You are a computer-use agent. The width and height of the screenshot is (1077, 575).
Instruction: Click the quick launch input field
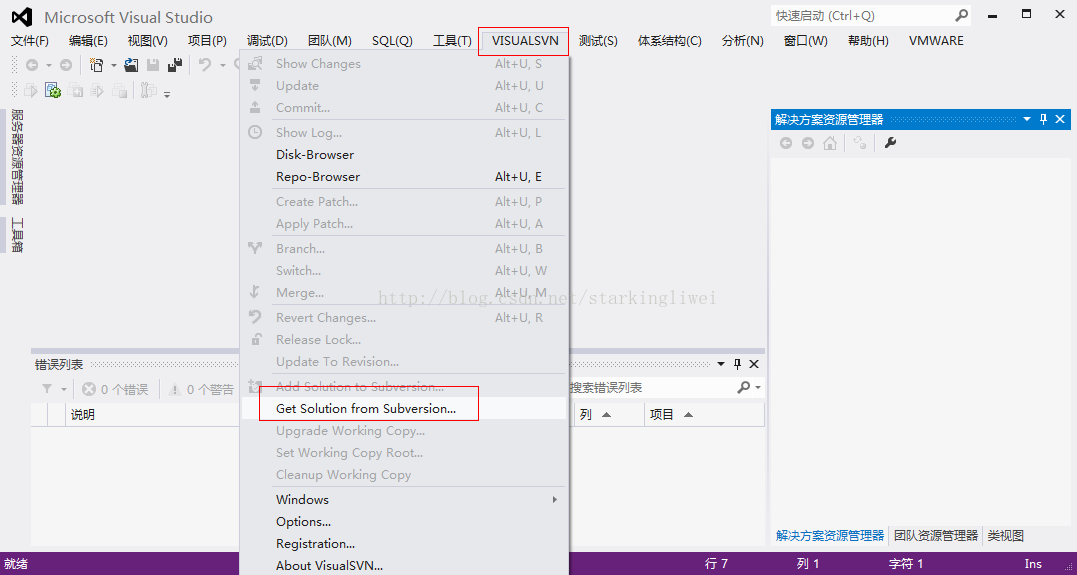coord(862,15)
